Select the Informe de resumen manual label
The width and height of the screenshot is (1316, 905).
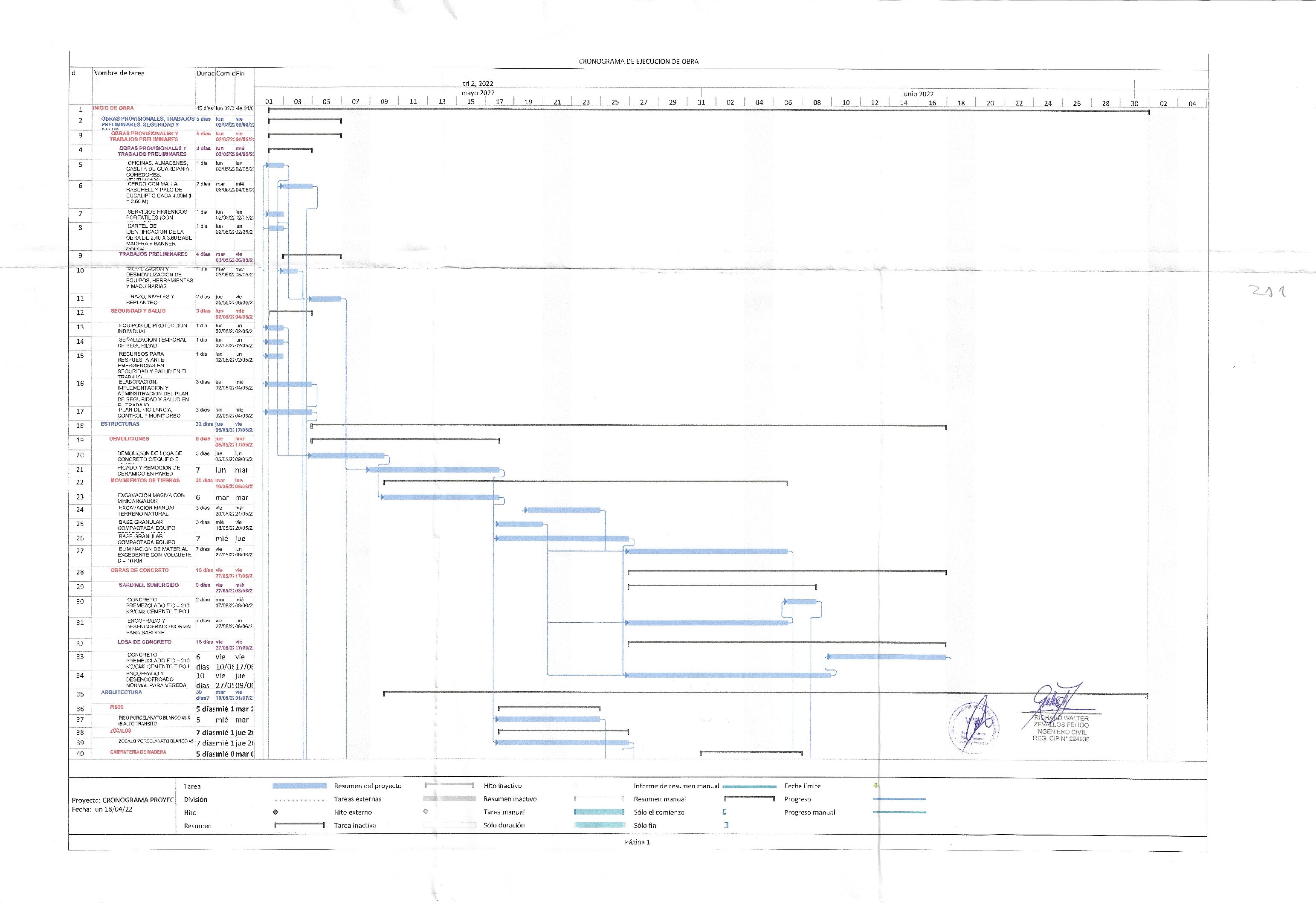click(676, 786)
